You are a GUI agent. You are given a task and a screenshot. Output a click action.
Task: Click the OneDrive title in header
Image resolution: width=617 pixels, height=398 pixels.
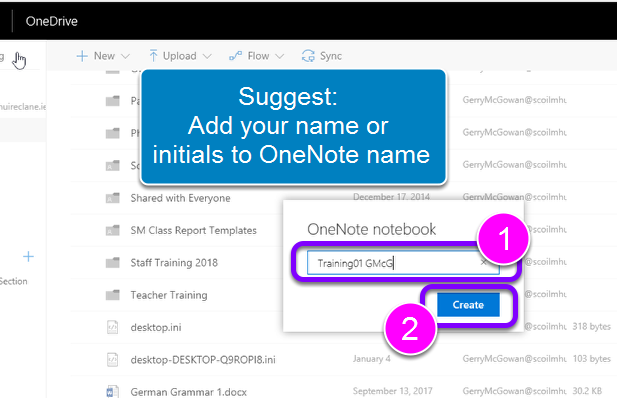tap(52, 21)
